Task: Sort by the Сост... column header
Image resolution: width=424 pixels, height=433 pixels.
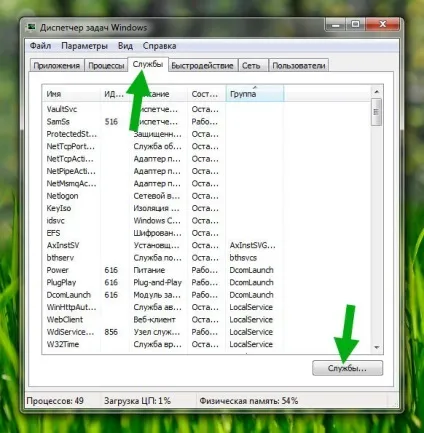Action: coord(207,94)
